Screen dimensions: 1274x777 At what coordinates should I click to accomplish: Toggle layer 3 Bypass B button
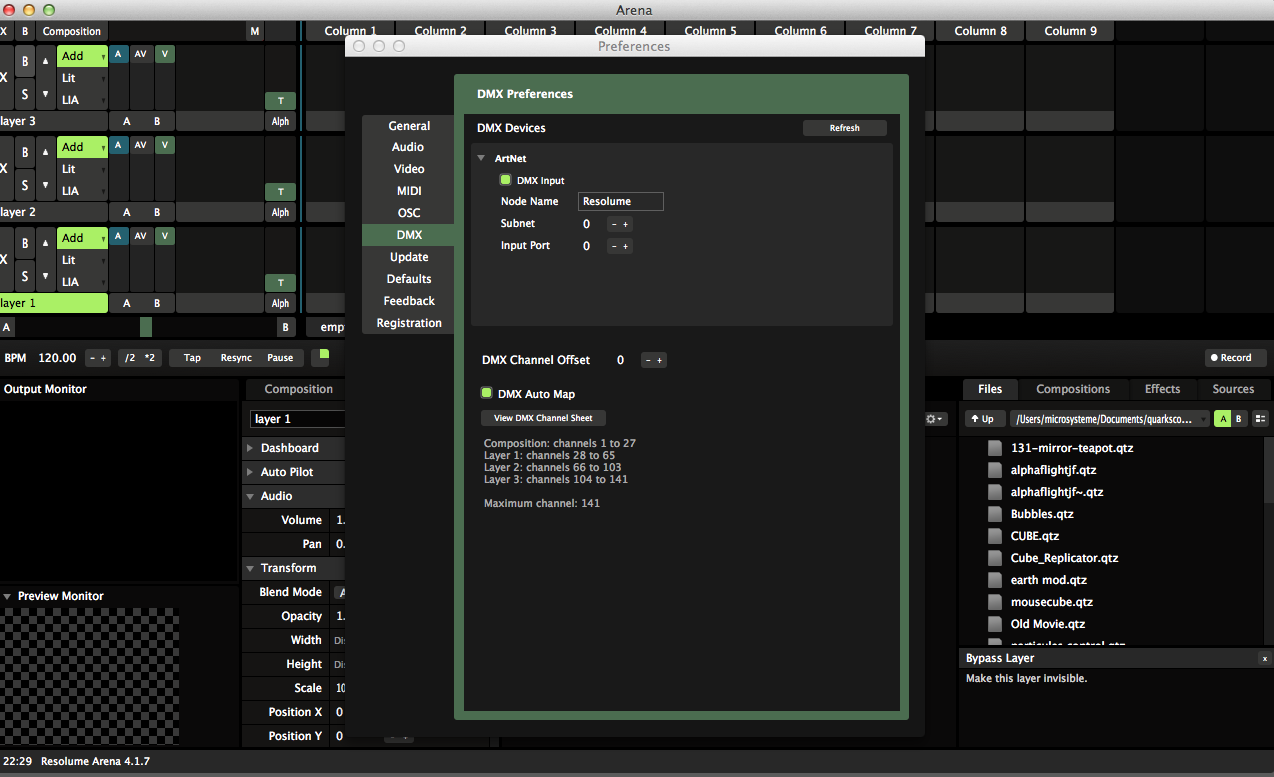tap(25, 61)
